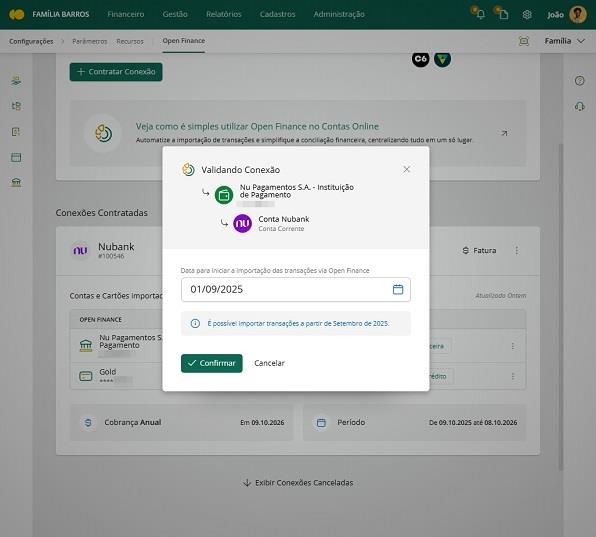Click the Atualizado Ontem text

[501, 296]
